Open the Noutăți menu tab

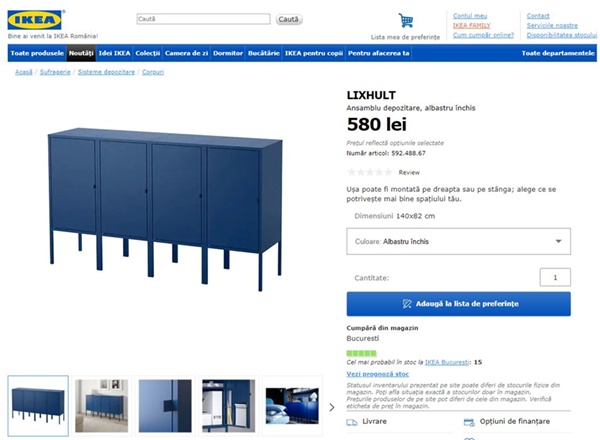81,53
